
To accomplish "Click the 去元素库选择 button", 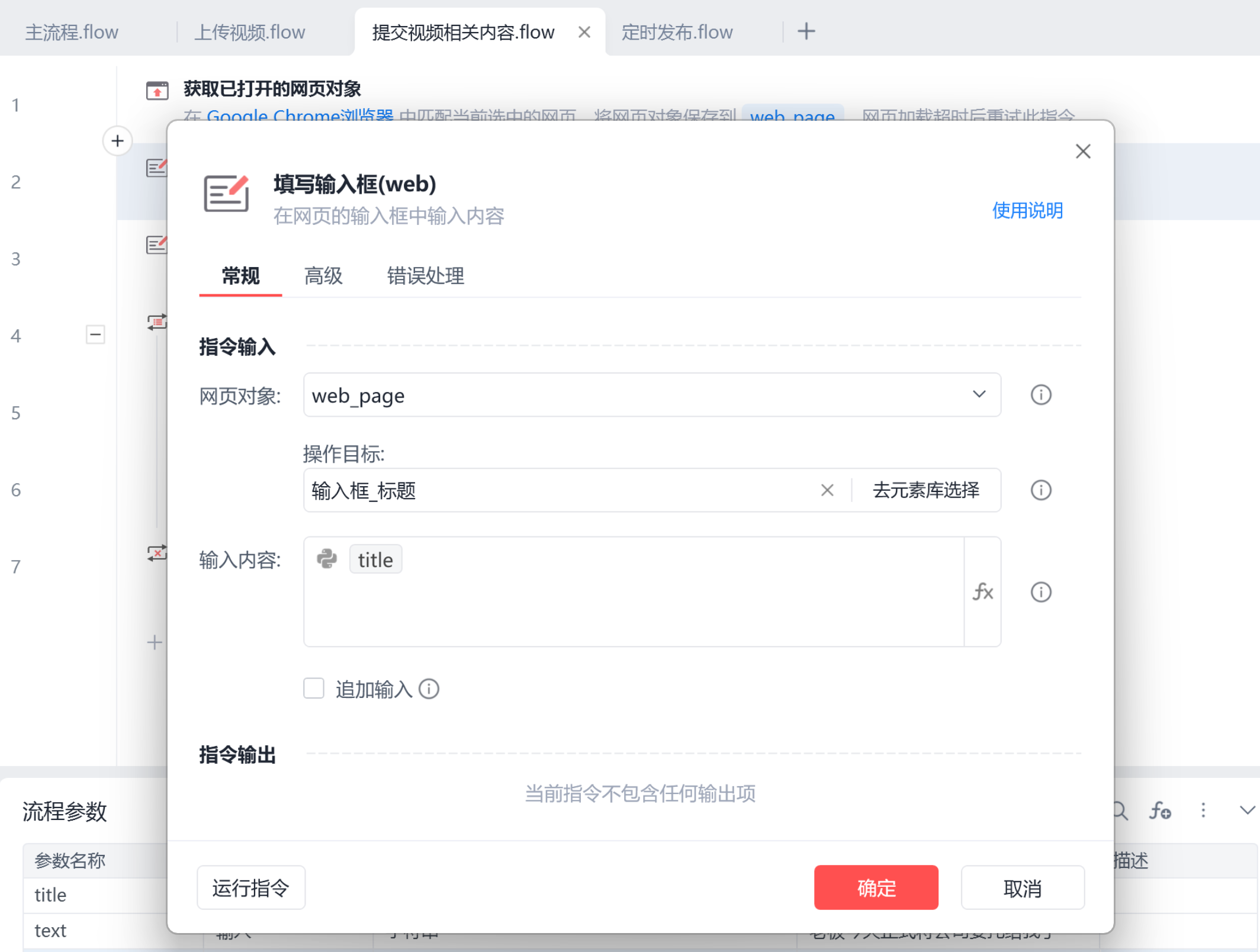I will tap(925, 490).
